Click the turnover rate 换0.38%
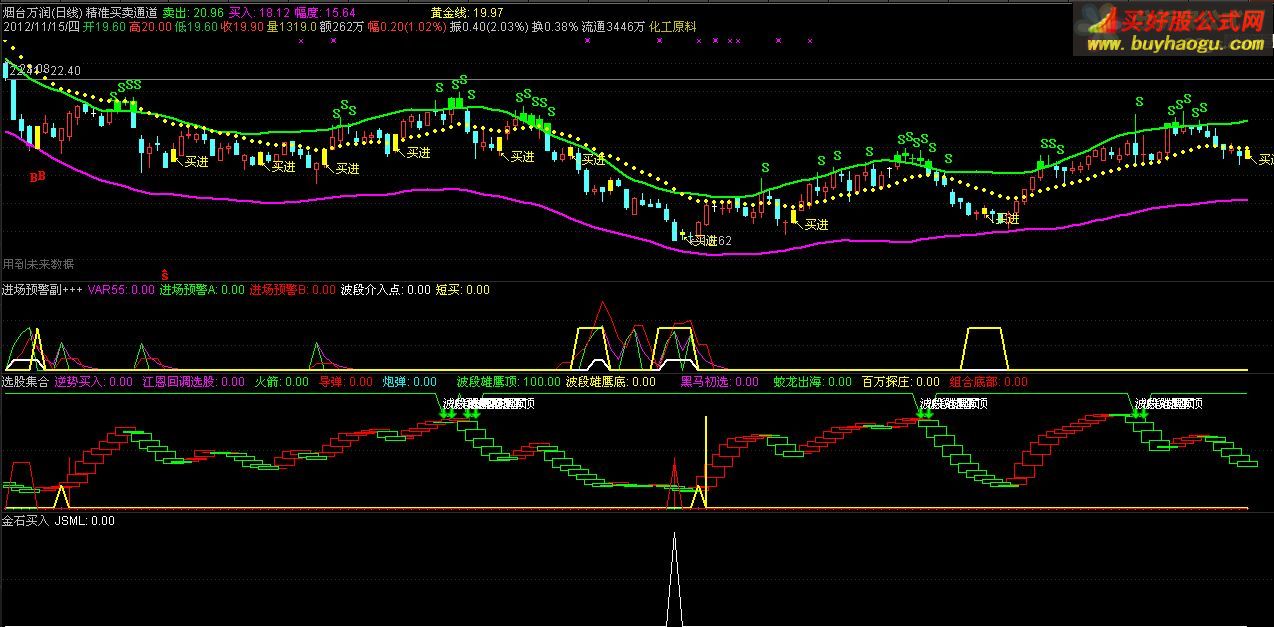 tap(555, 27)
